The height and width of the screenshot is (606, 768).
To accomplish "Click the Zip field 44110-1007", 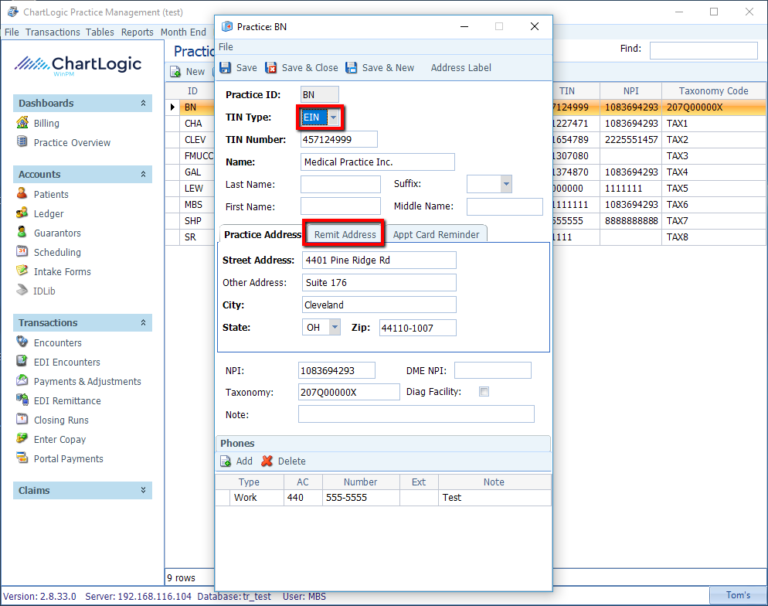I will coord(418,328).
